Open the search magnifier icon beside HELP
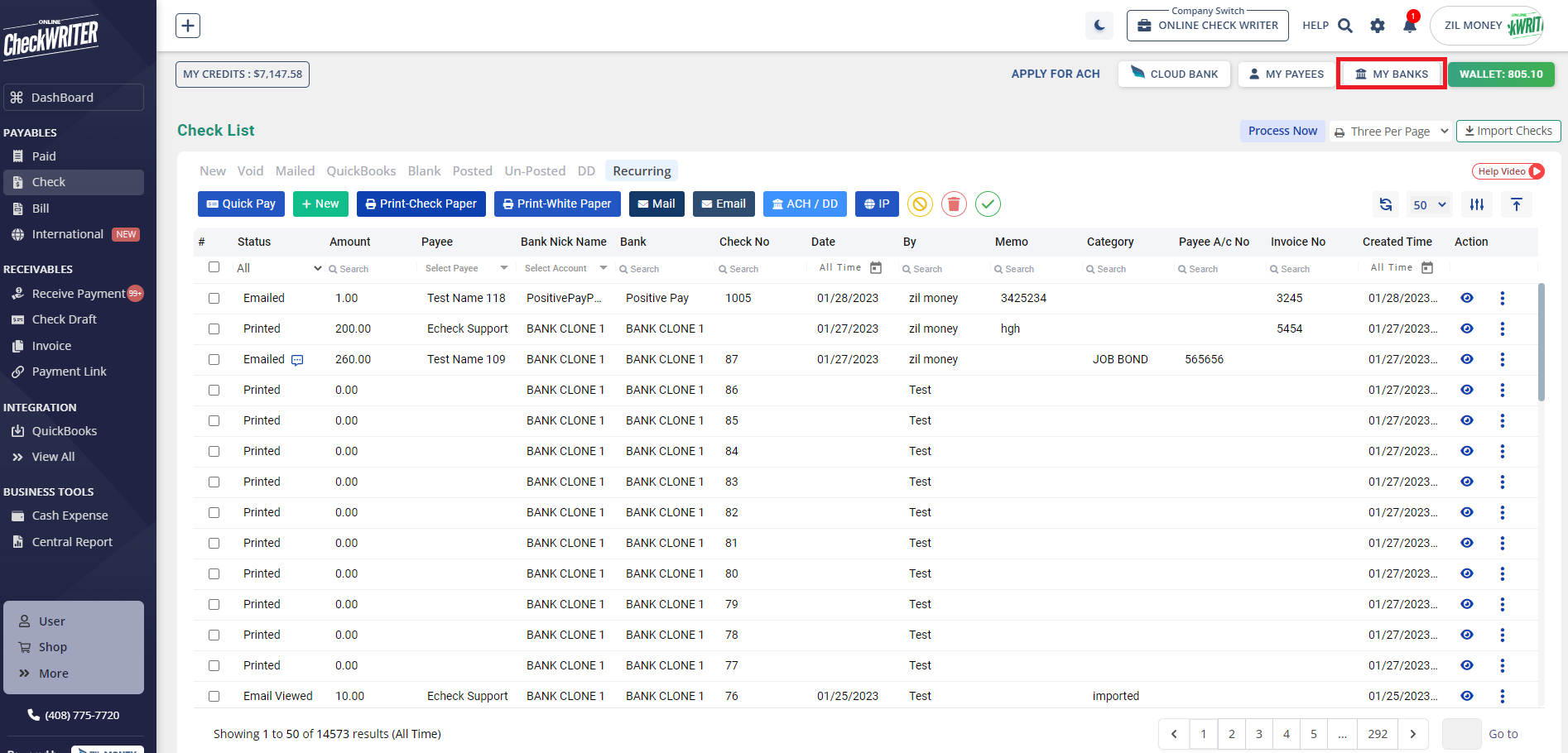 (x=1345, y=26)
